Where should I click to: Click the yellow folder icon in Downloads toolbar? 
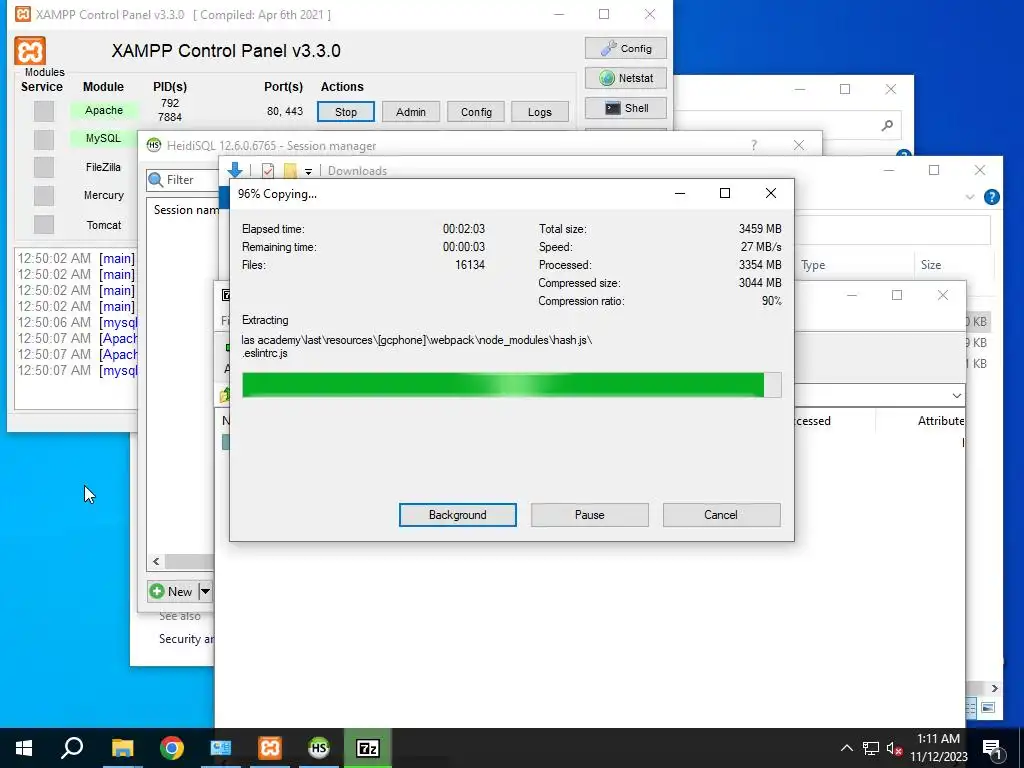tap(290, 170)
